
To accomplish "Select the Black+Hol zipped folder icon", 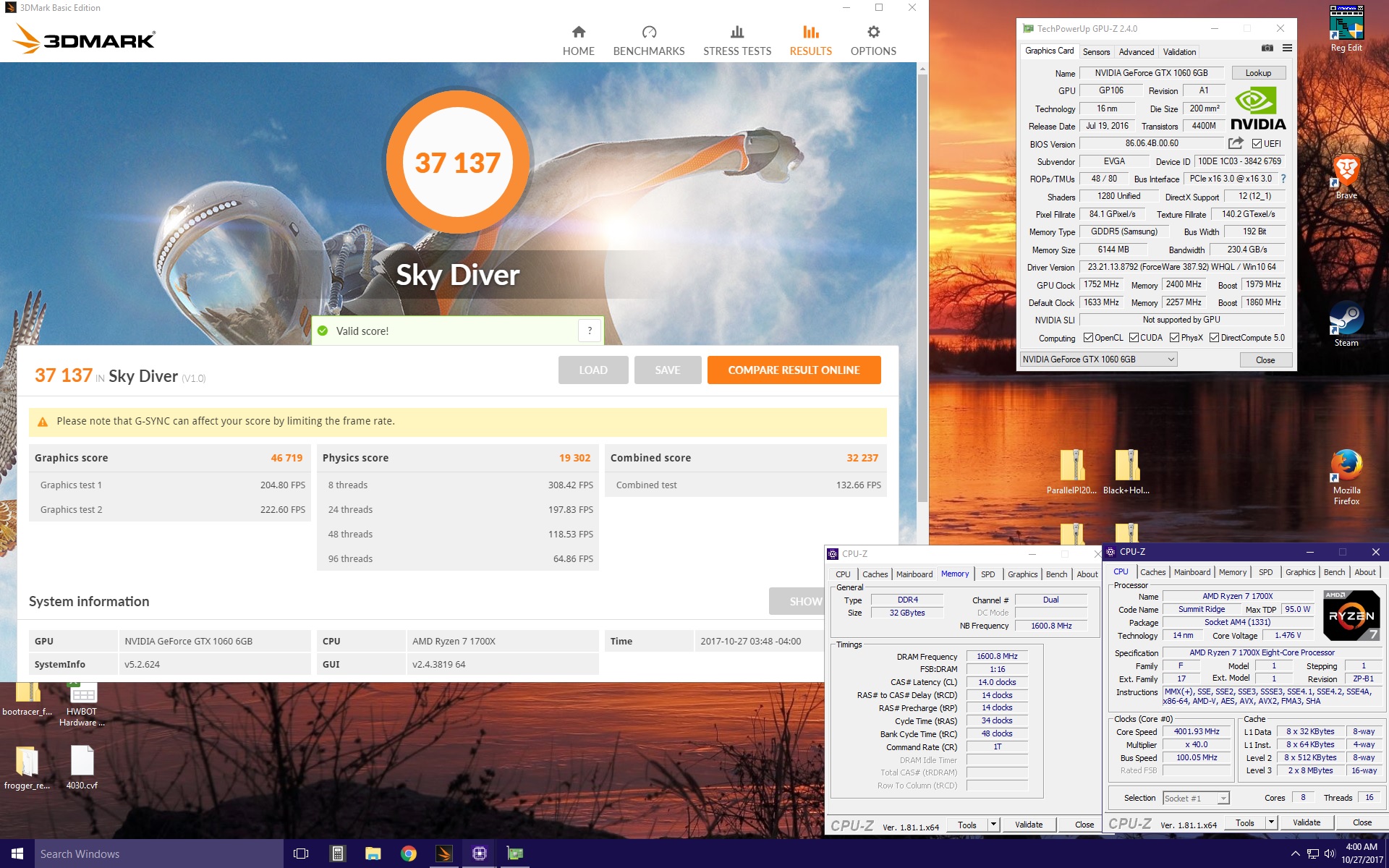I will tap(1126, 472).
